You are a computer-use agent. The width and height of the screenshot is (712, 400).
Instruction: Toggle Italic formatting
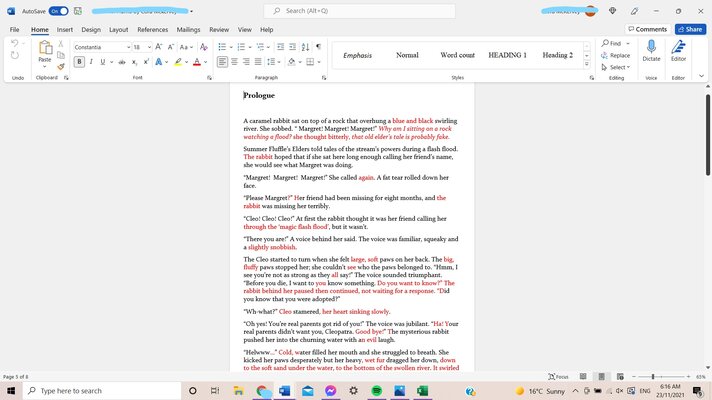pos(91,62)
